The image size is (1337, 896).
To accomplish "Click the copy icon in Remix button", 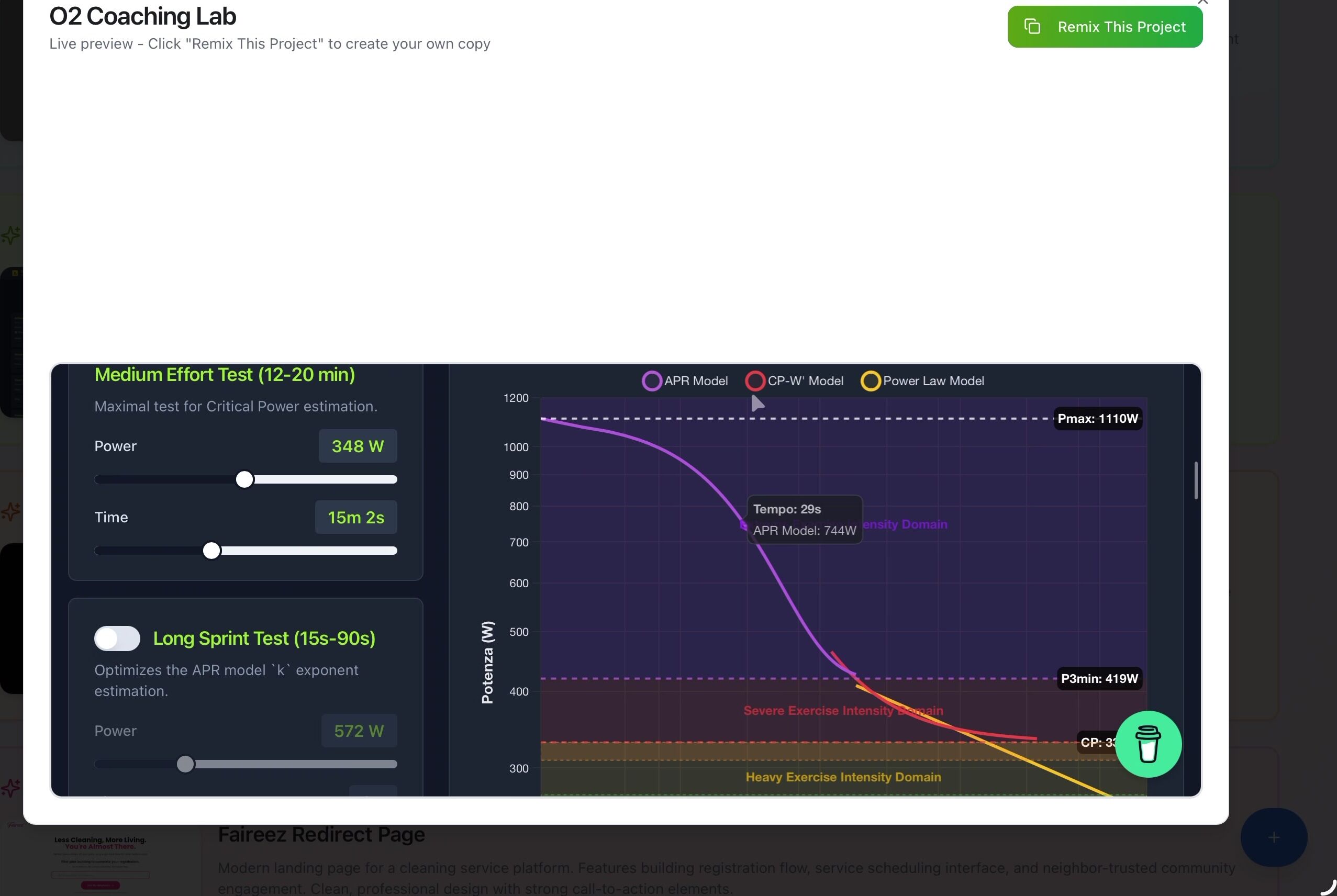I will click(x=1032, y=27).
